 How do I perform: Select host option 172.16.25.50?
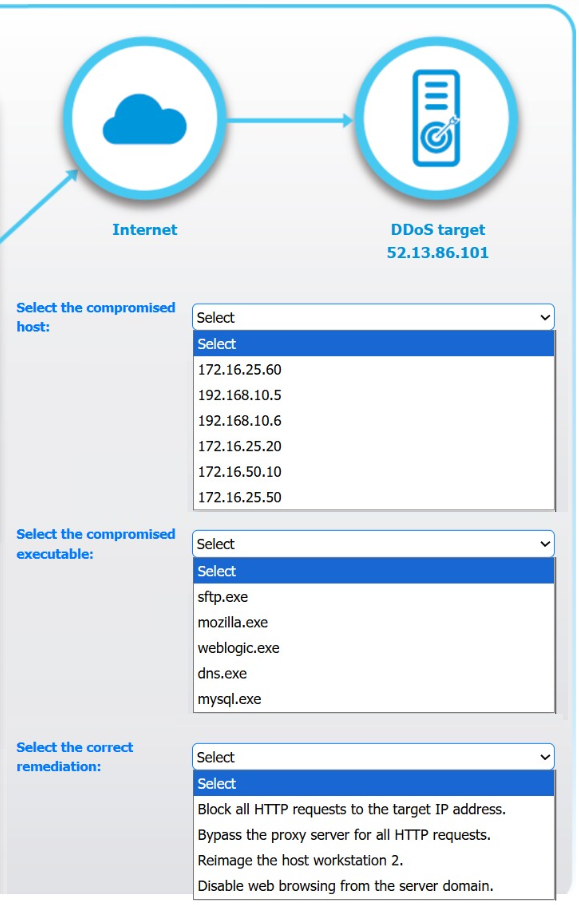[373, 497]
